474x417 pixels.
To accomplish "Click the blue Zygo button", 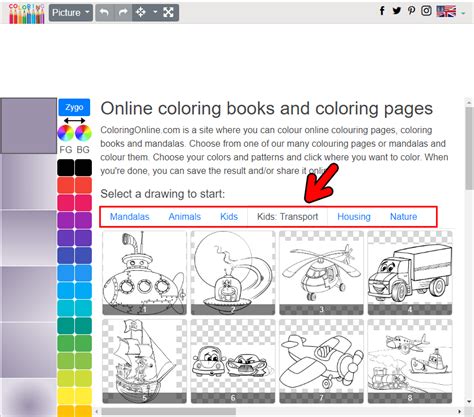I will [x=74, y=107].
